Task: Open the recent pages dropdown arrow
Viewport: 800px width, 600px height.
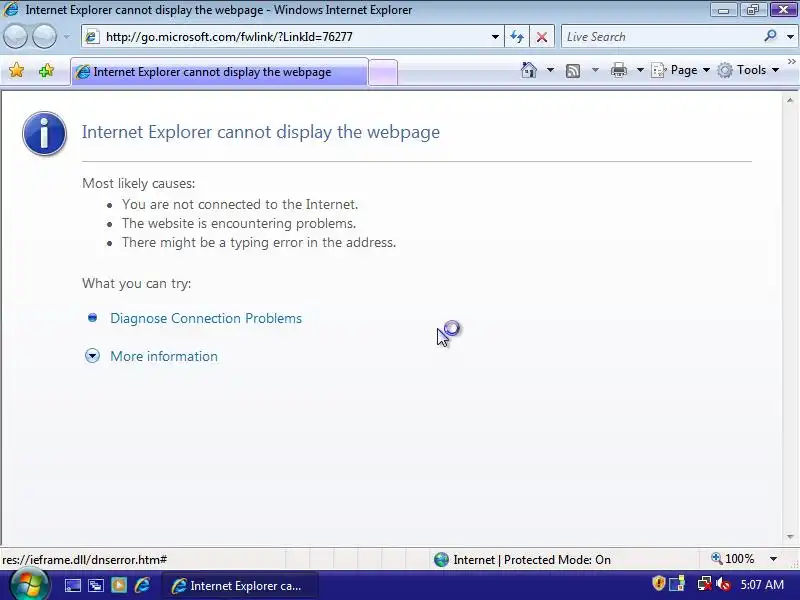Action: [67, 37]
